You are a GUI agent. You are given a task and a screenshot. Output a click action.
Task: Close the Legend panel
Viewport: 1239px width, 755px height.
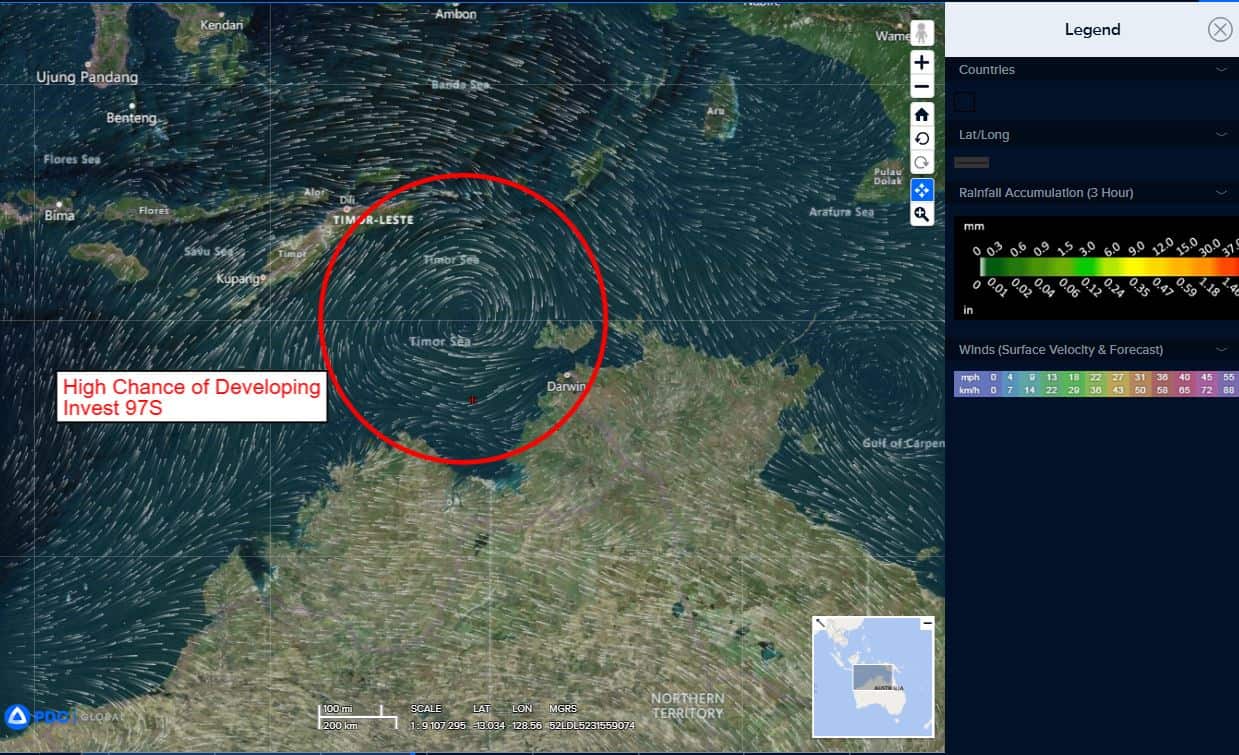[x=1219, y=30]
